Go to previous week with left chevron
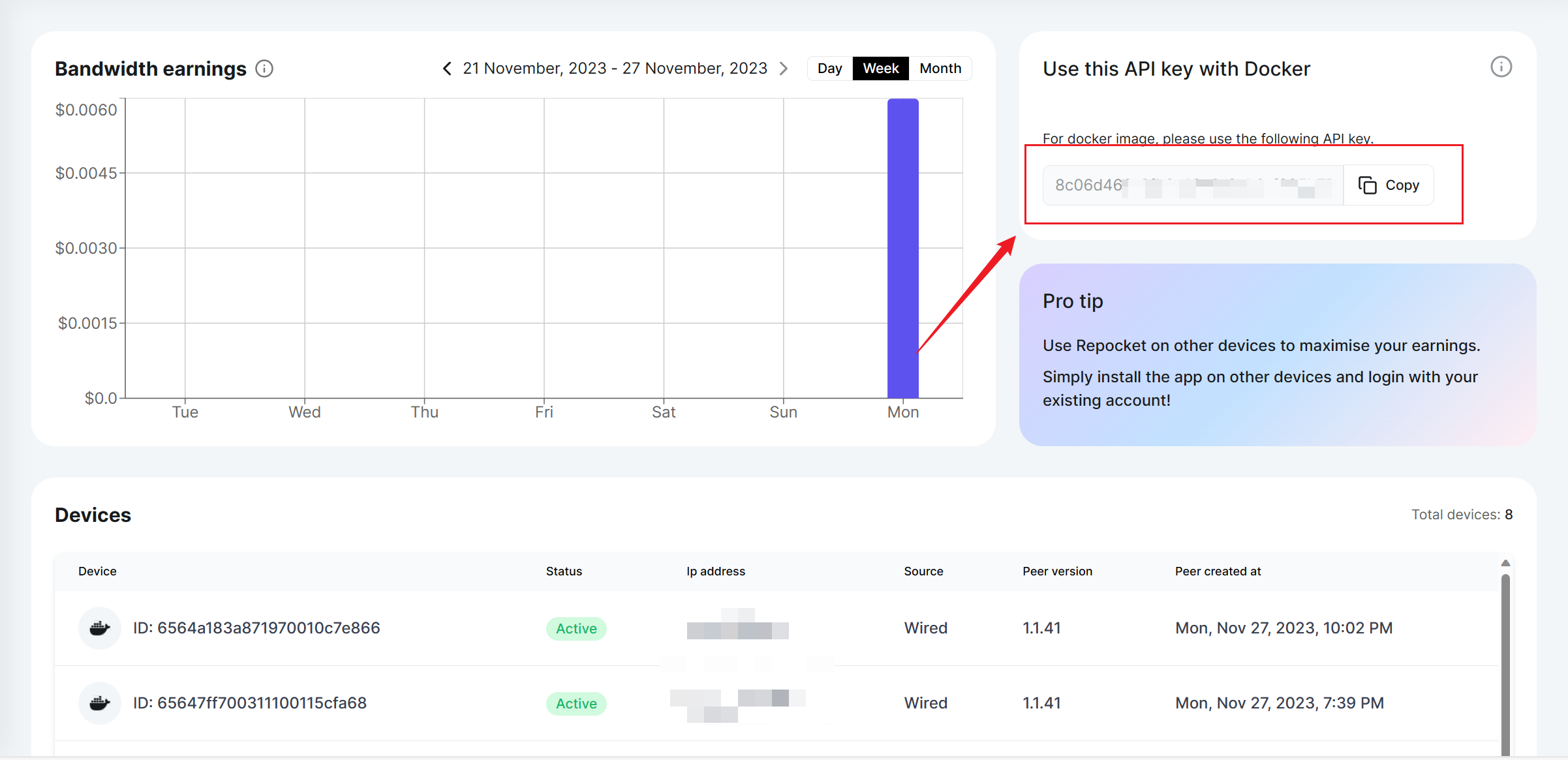Viewport: 1568px width, 760px height. (x=447, y=68)
